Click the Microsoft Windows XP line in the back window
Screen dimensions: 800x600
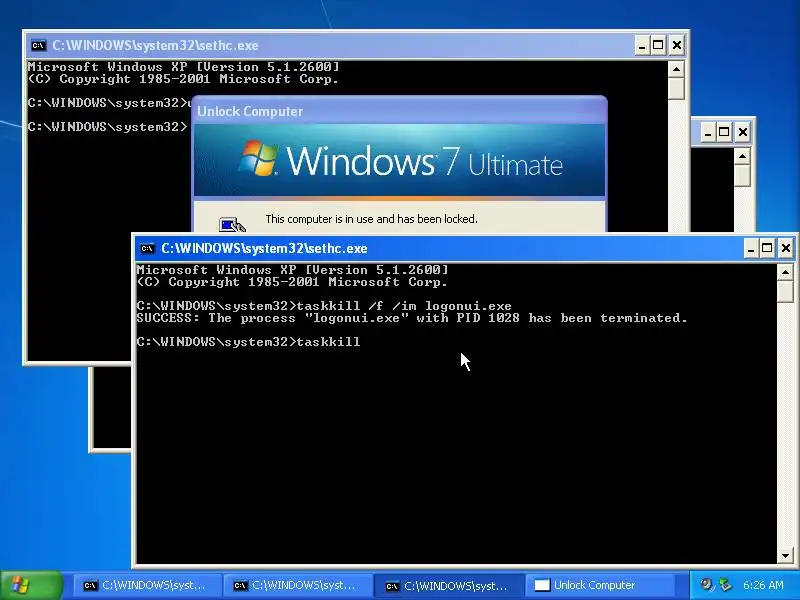click(183, 67)
